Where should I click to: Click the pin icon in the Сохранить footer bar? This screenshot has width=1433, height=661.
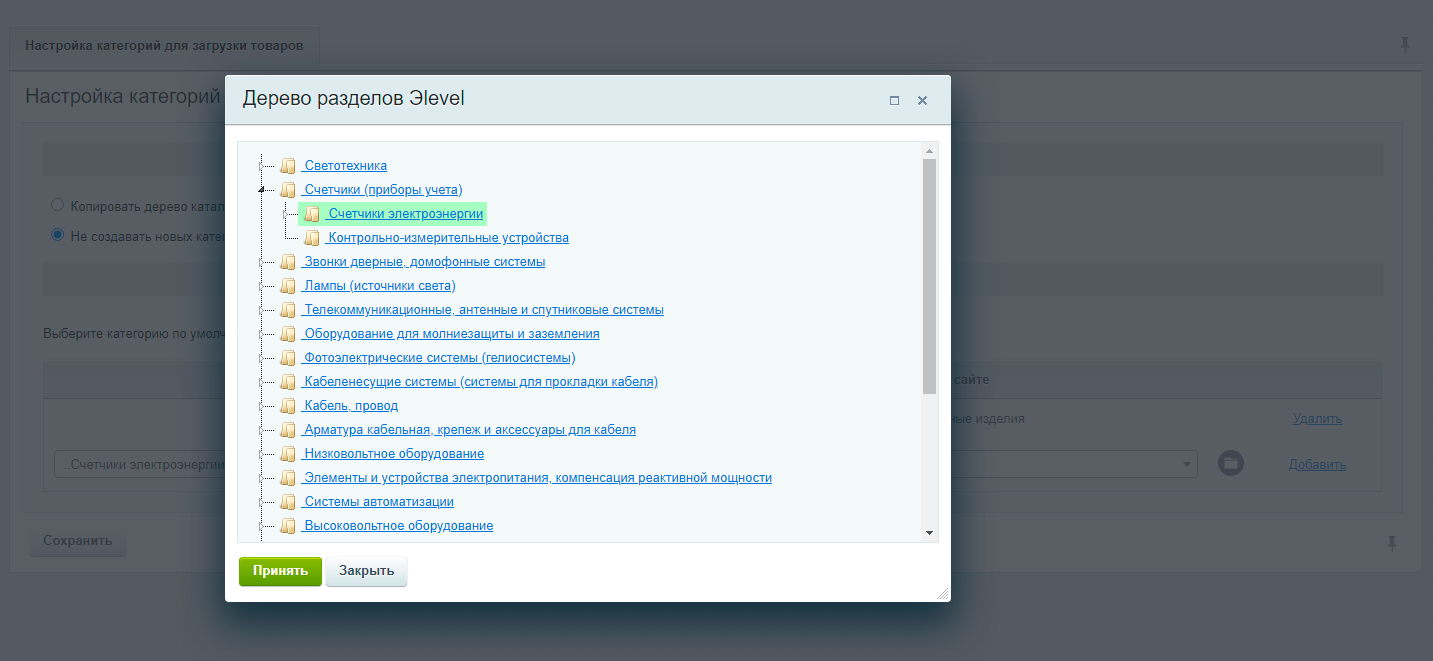[1391, 543]
